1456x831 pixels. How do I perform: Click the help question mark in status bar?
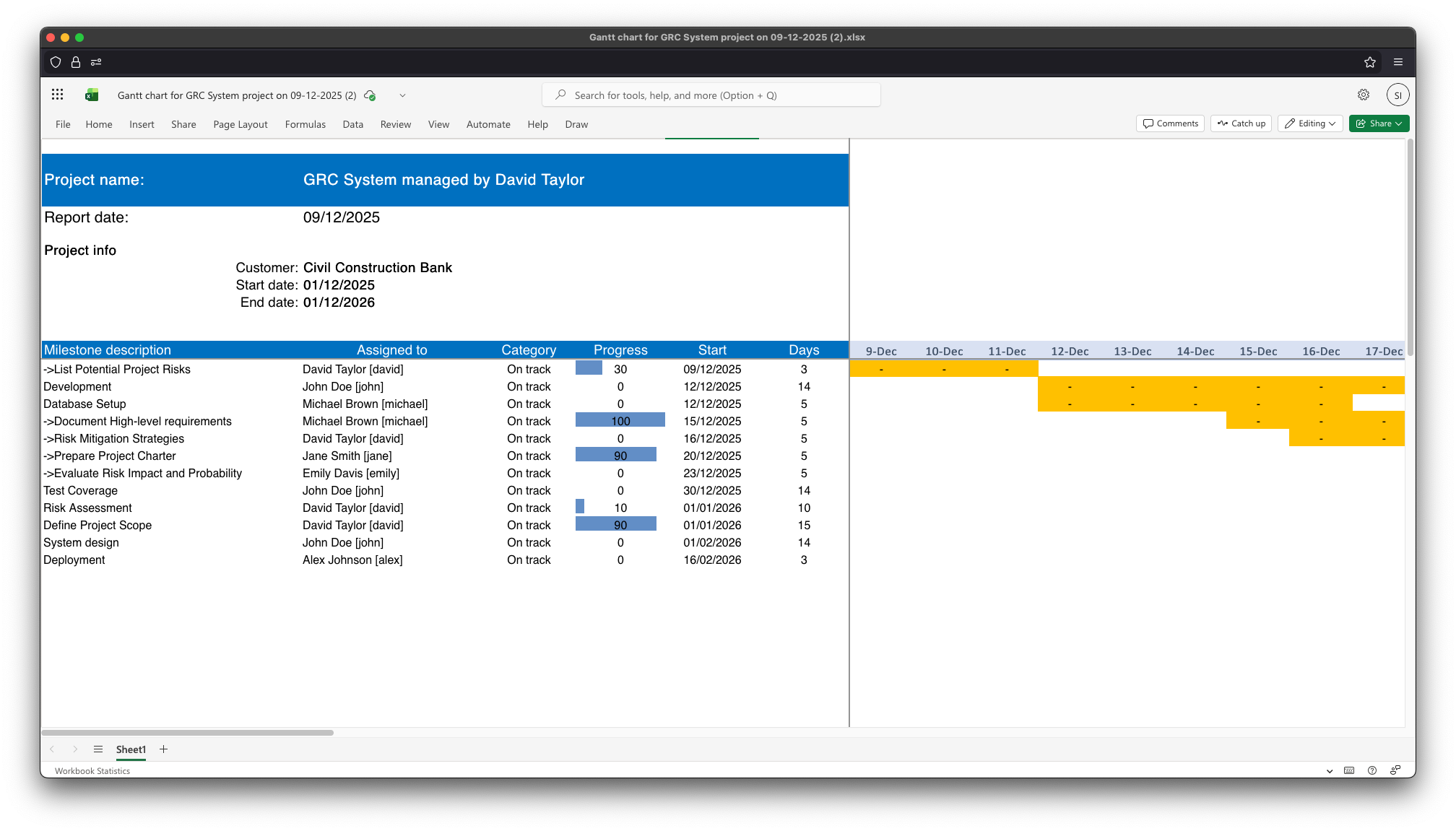(x=1371, y=770)
